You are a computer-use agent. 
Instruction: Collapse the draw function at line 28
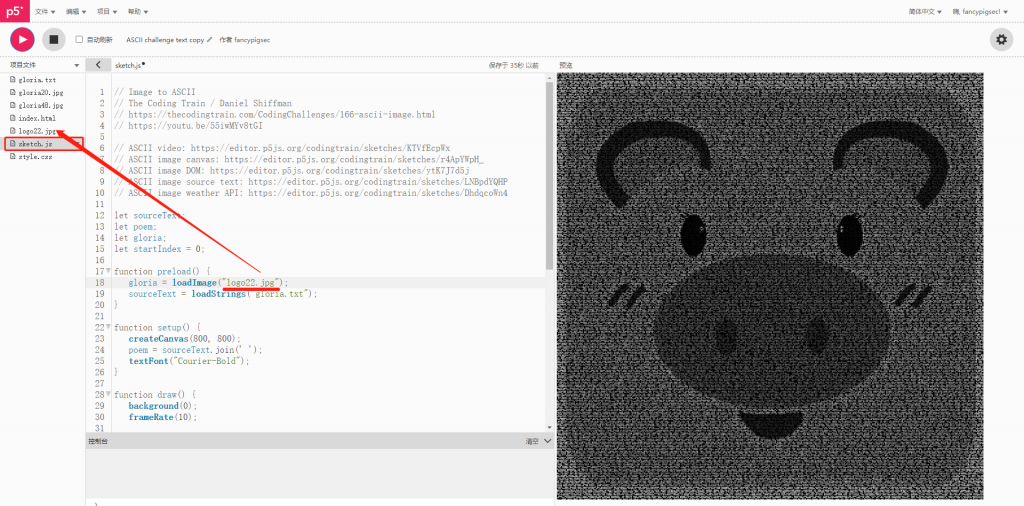pos(108,395)
